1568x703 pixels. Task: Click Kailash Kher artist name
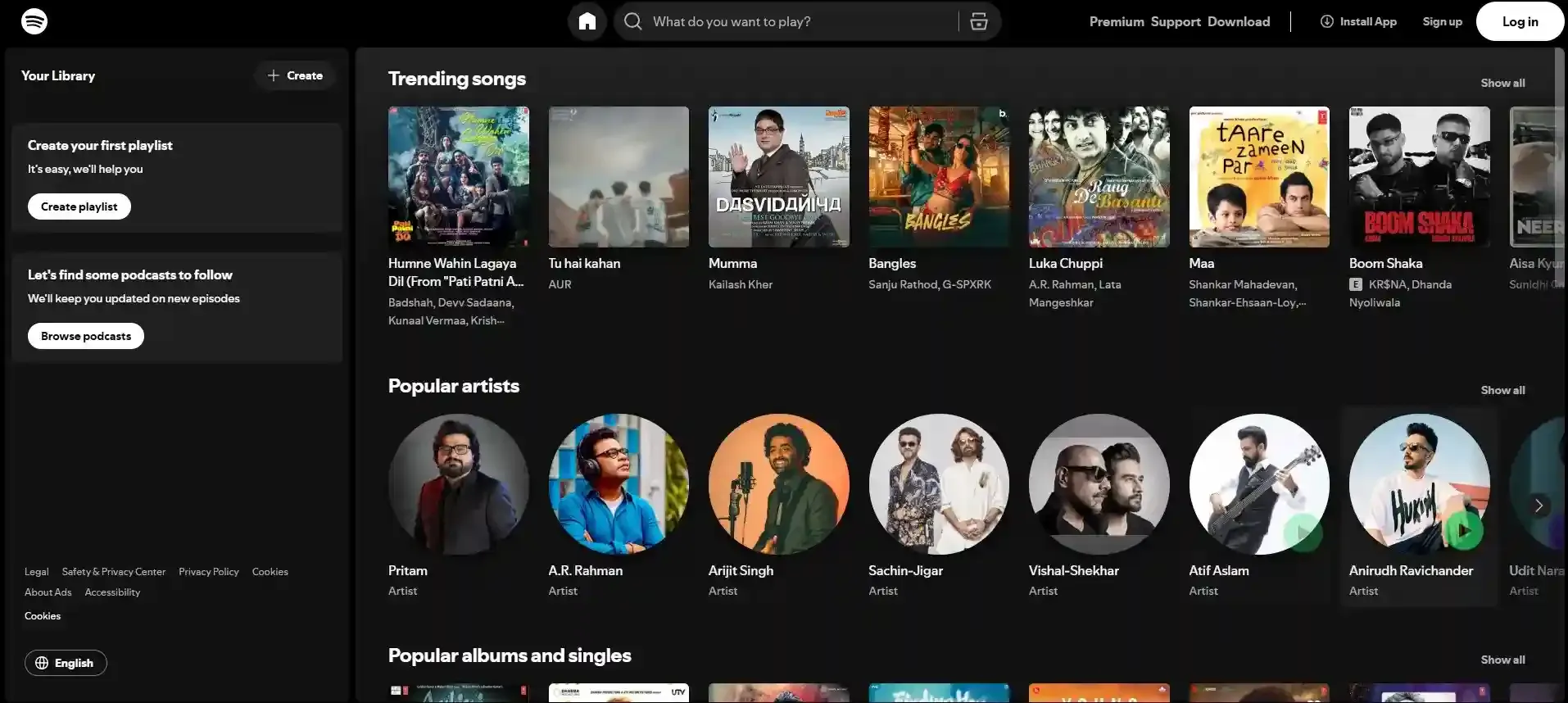740,284
